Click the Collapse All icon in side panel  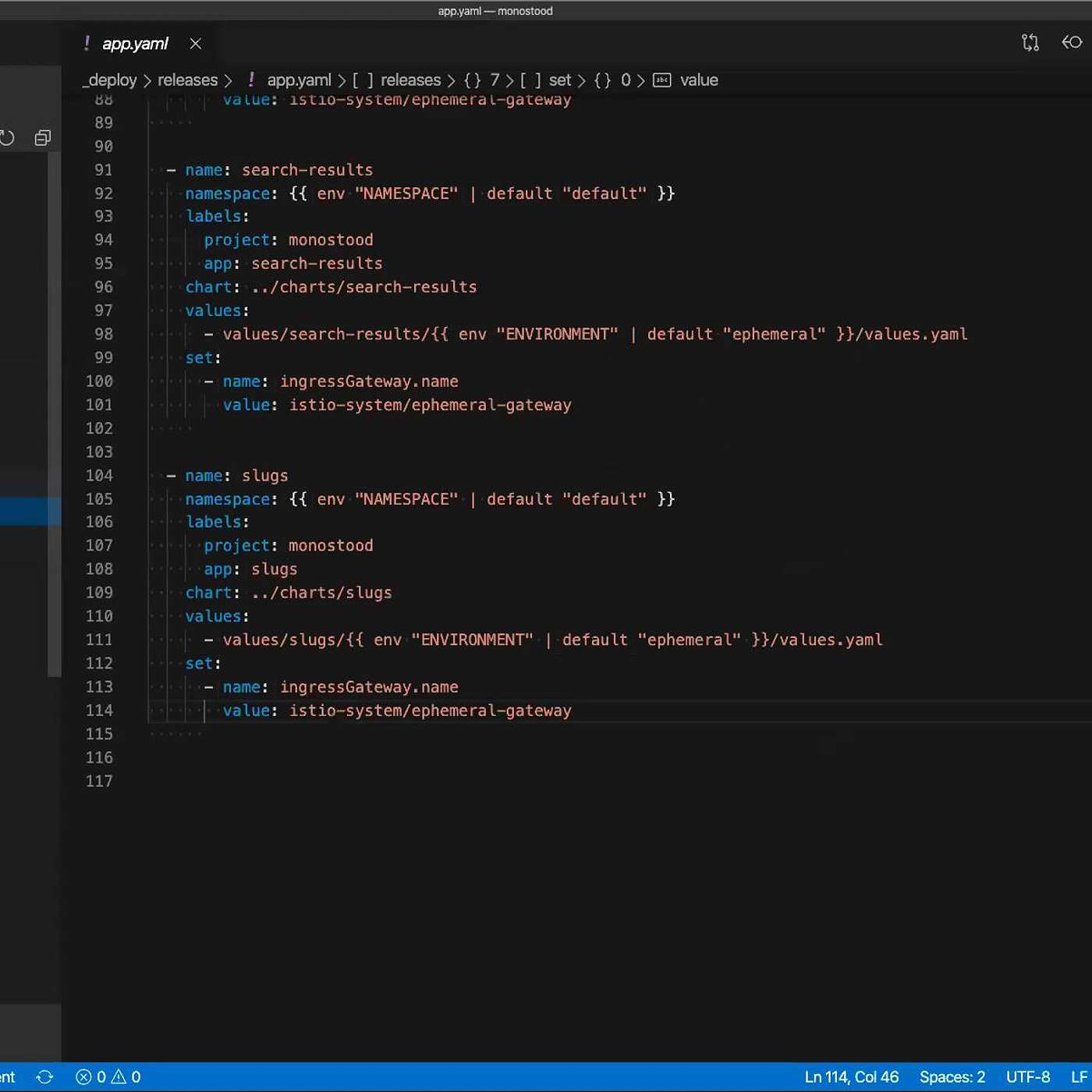pos(43,138)
